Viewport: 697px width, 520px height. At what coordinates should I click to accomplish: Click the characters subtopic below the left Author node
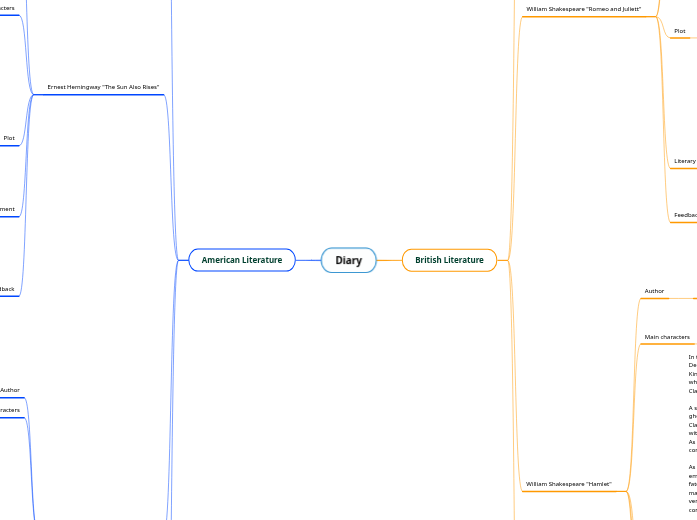9,410
